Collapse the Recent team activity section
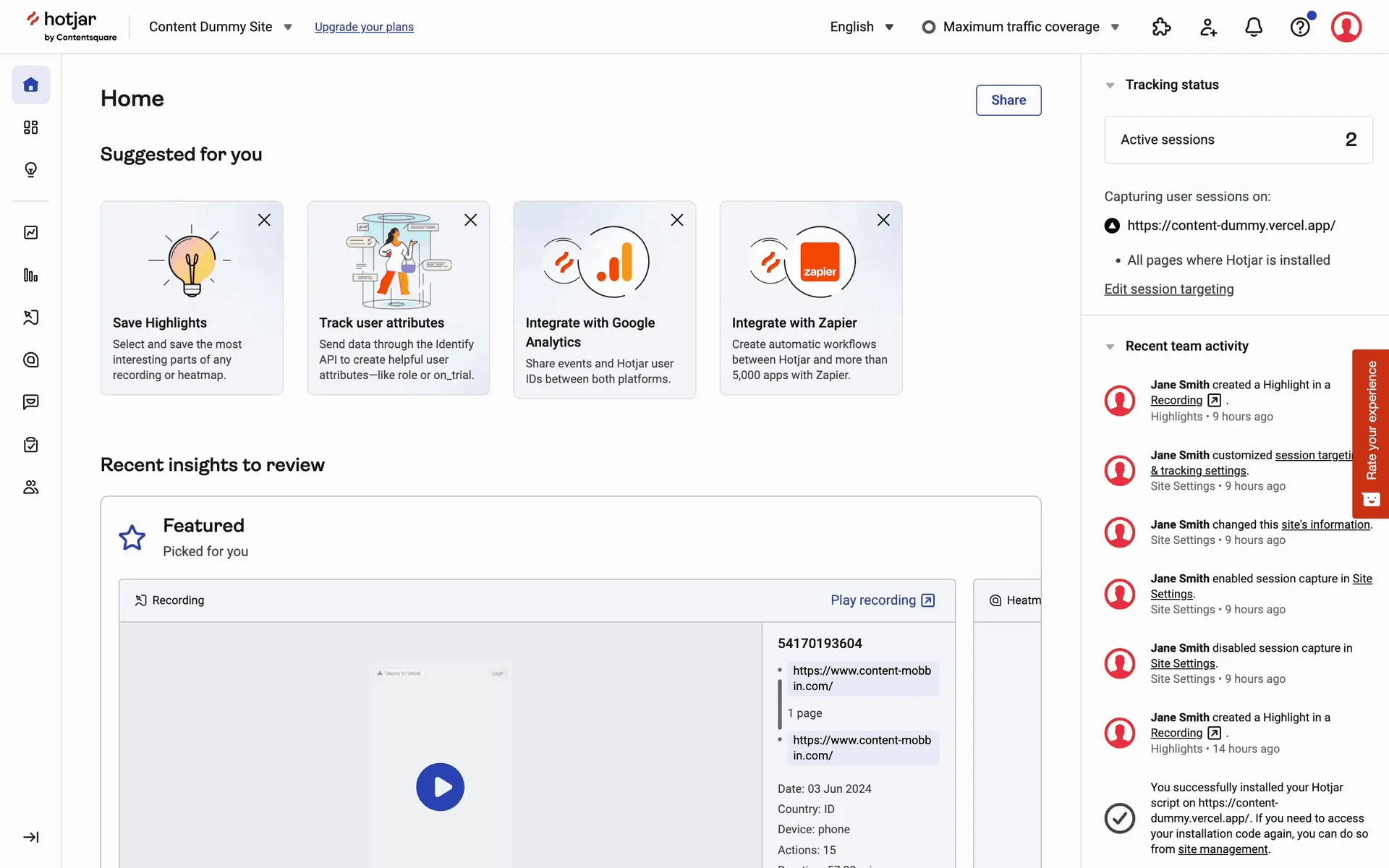The width and height of the screenshot is (1389, 868). pos(1110,346)
